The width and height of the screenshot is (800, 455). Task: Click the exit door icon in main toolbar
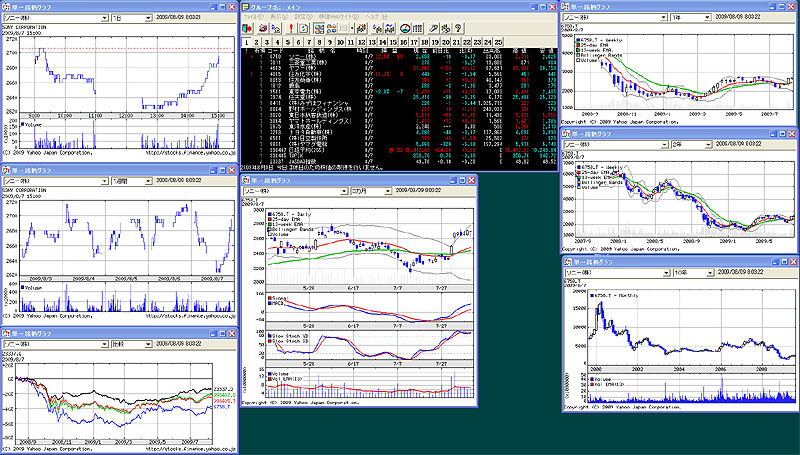click(x=247, y=28)
